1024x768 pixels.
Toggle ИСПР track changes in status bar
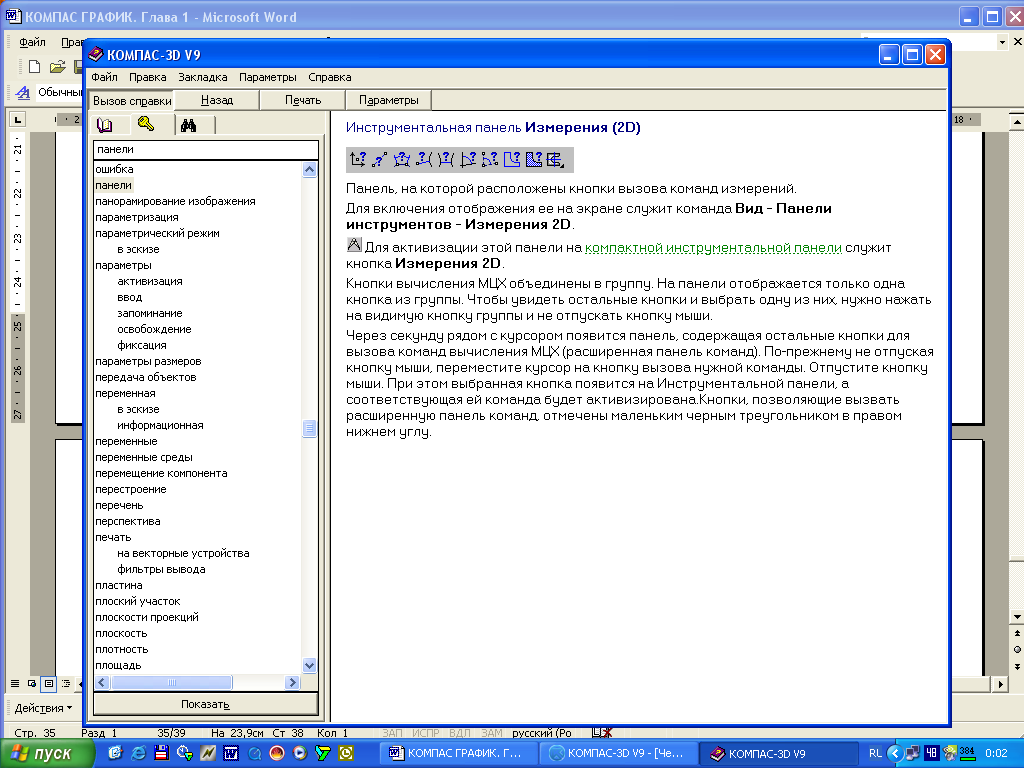pyautogui.click(x=425, y=733)
